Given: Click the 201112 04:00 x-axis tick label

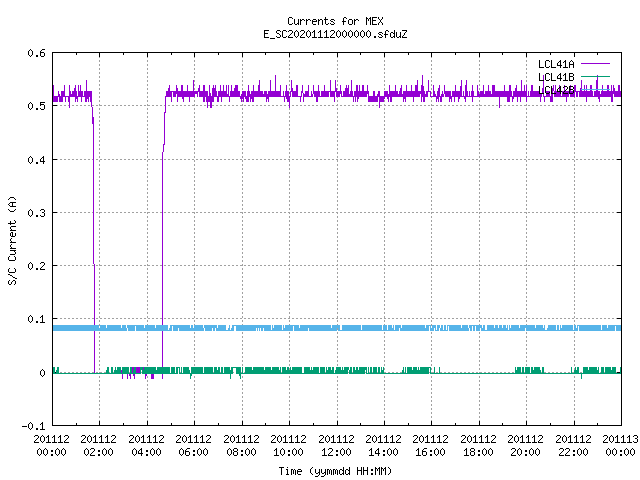Looking at the screenshot, I should click(x=147, y=445).
